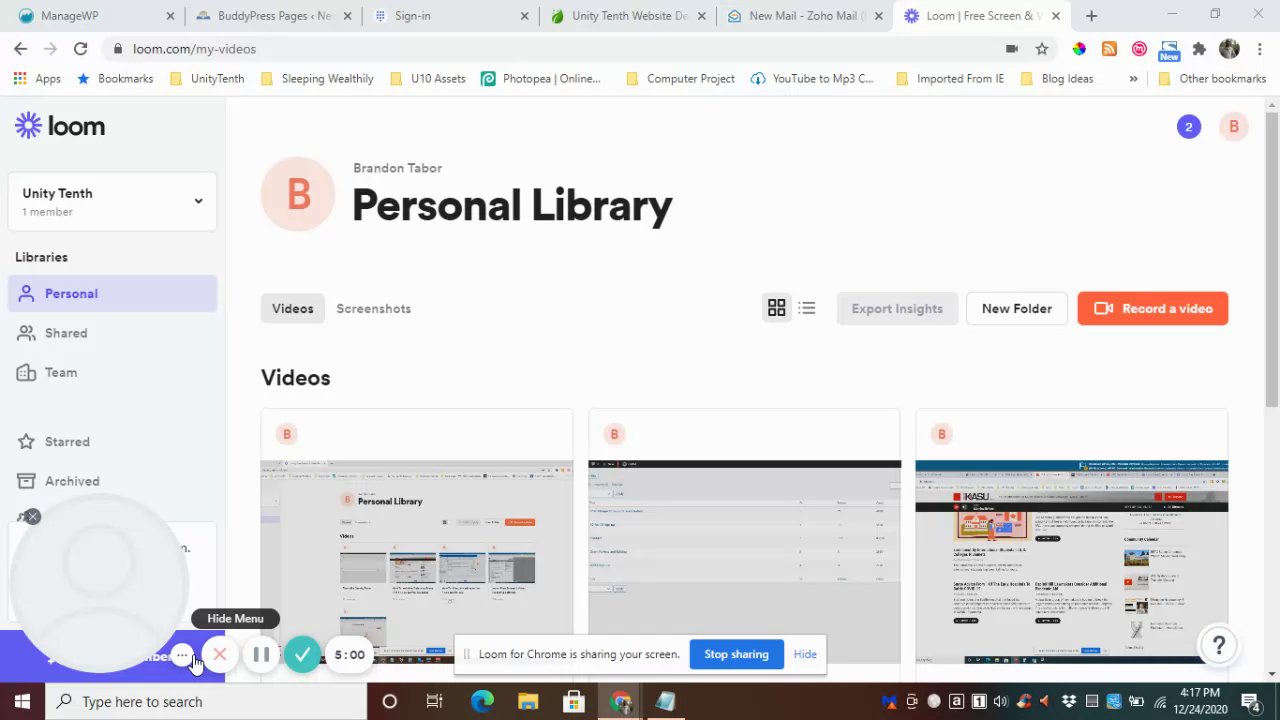Open File Explorer from taskbar
Image resolution: width=1280 pixels, height=720 pixels.
click(x=528, y=702)
